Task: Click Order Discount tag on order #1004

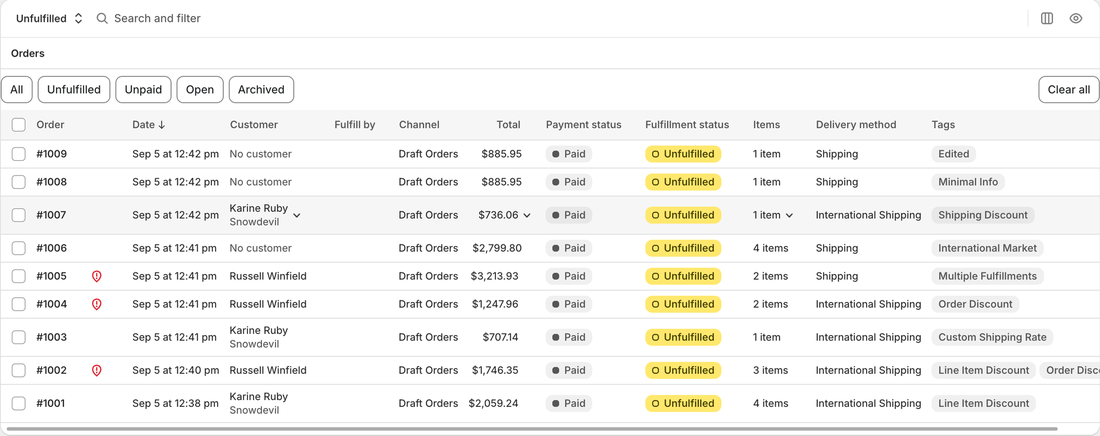Action: tap(975, 304)
